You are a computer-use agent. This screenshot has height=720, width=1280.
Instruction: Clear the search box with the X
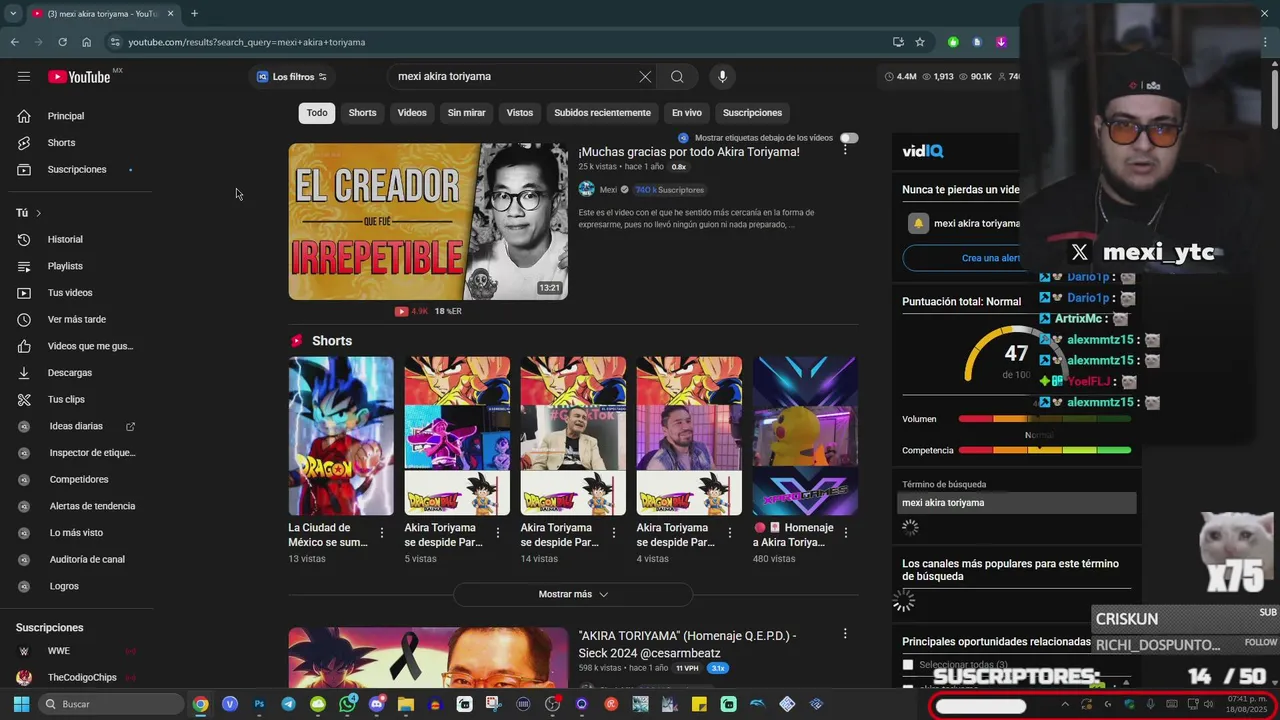[645, 76]
